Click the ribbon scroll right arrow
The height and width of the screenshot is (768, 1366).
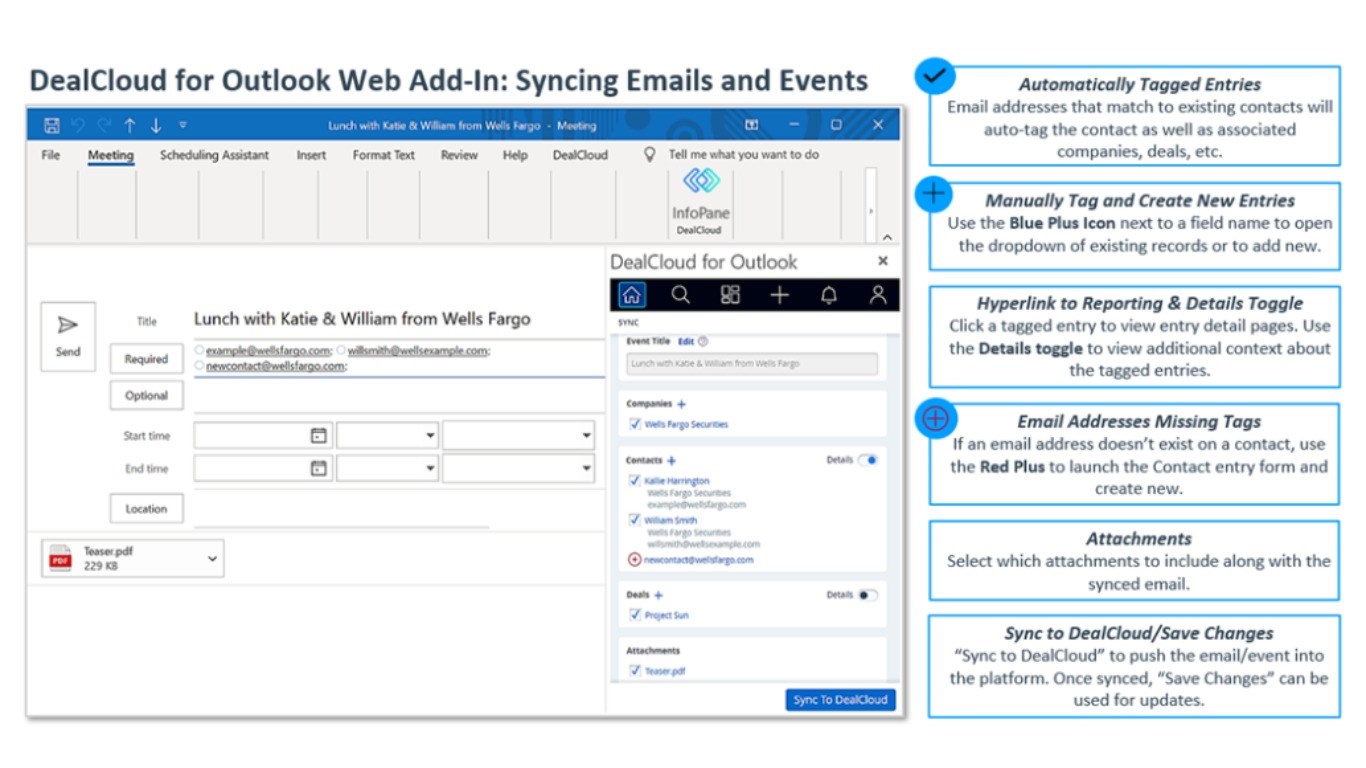870,211
